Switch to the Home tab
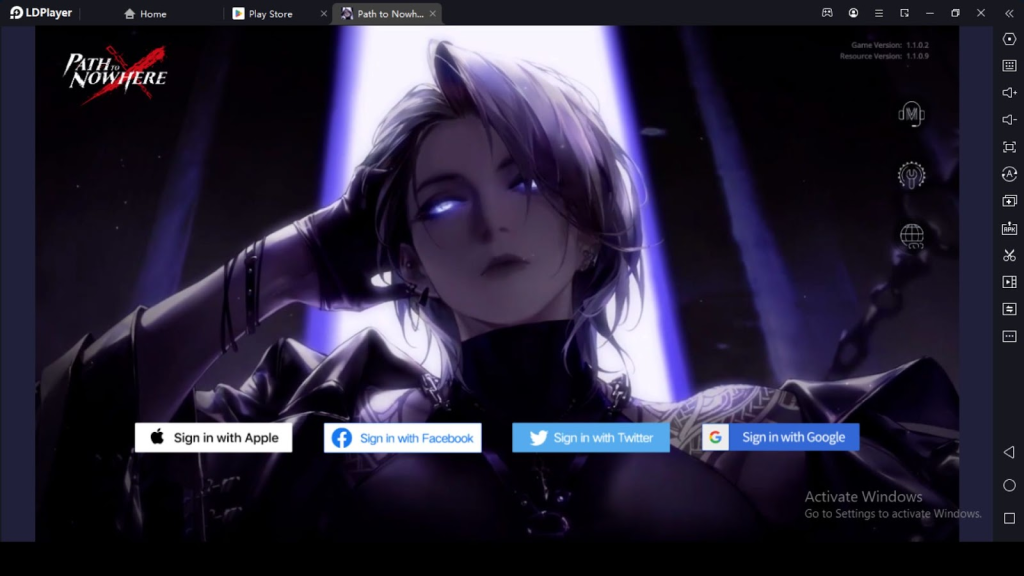Viewport: 1024px width, 576px height. tap(145, 14)
